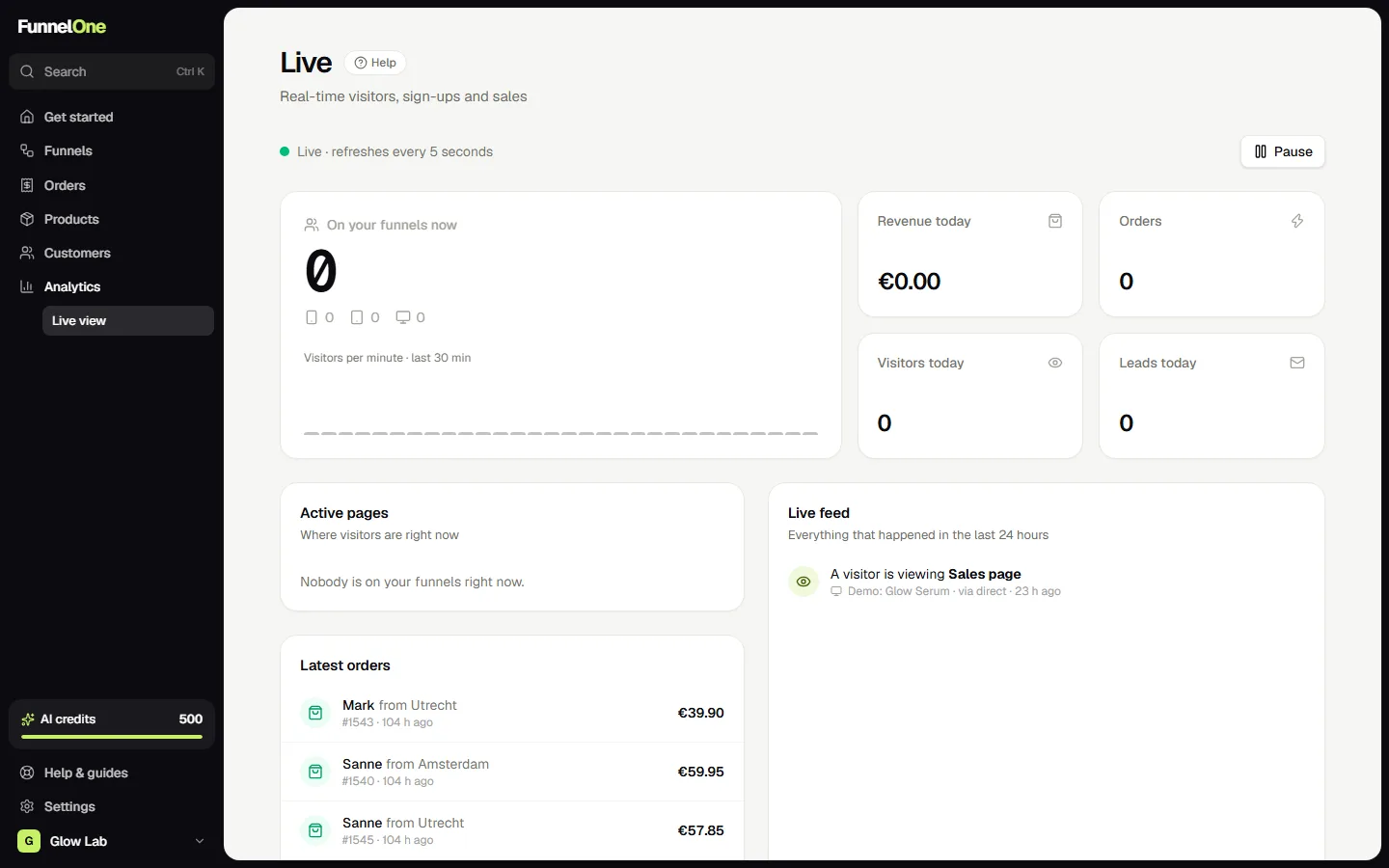Open Funnels from the sidebar

112,150
